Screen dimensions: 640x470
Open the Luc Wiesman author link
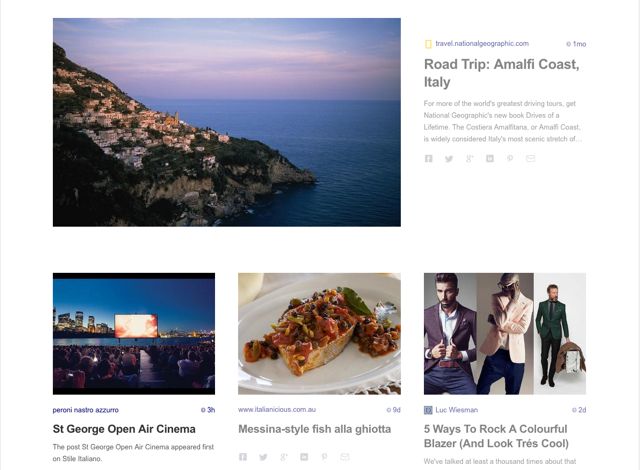point(456,410)
